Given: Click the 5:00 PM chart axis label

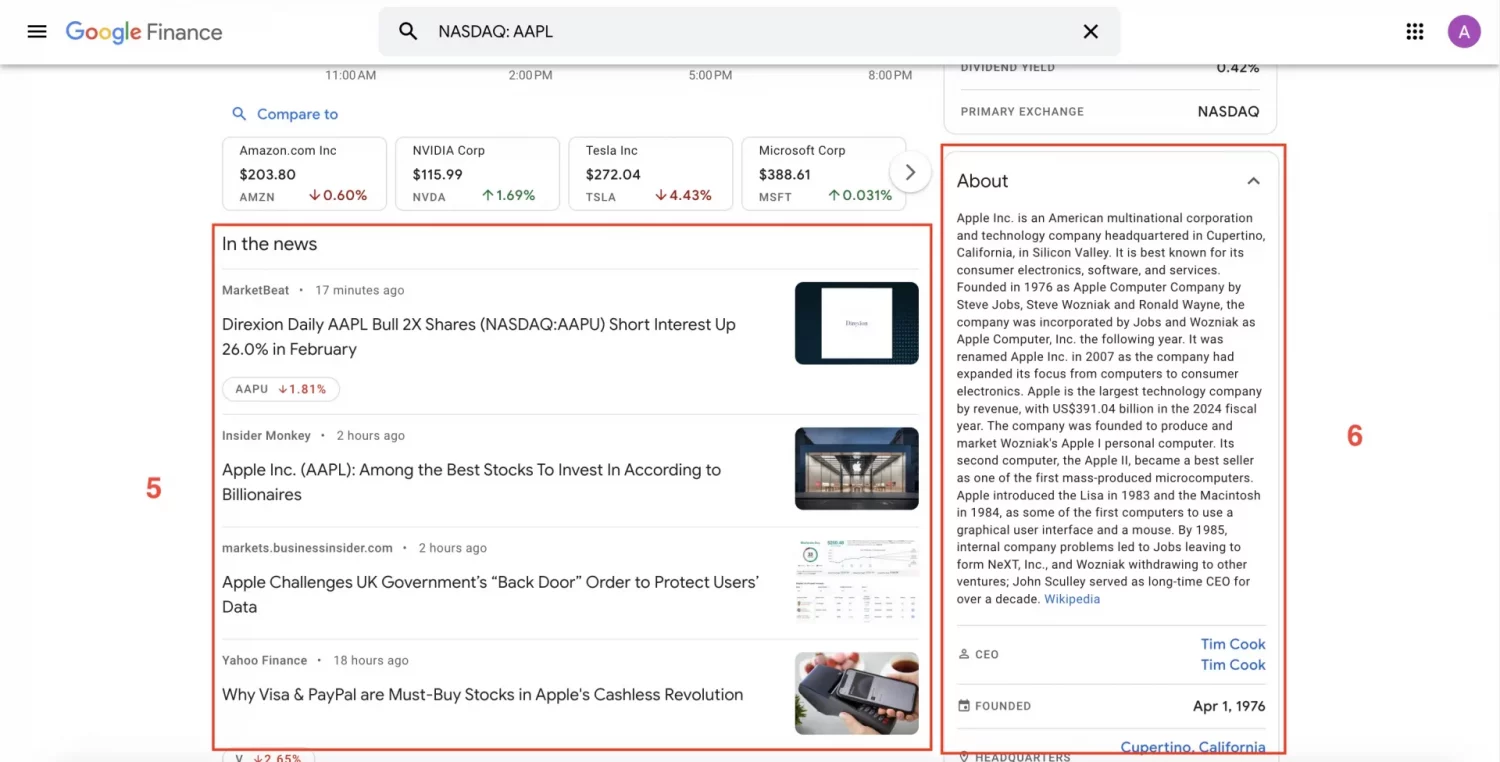Looking at the screenshot, I should click(x=710, y=75).
